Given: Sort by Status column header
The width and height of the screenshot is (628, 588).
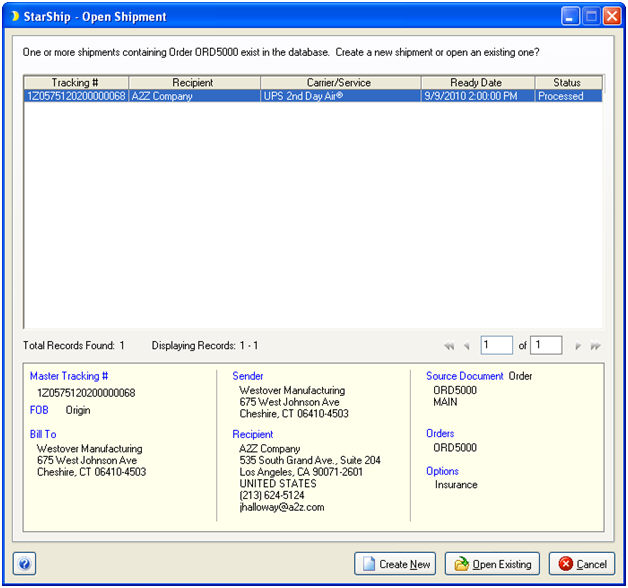Looking at the screenshot, I should click(568, 83).
